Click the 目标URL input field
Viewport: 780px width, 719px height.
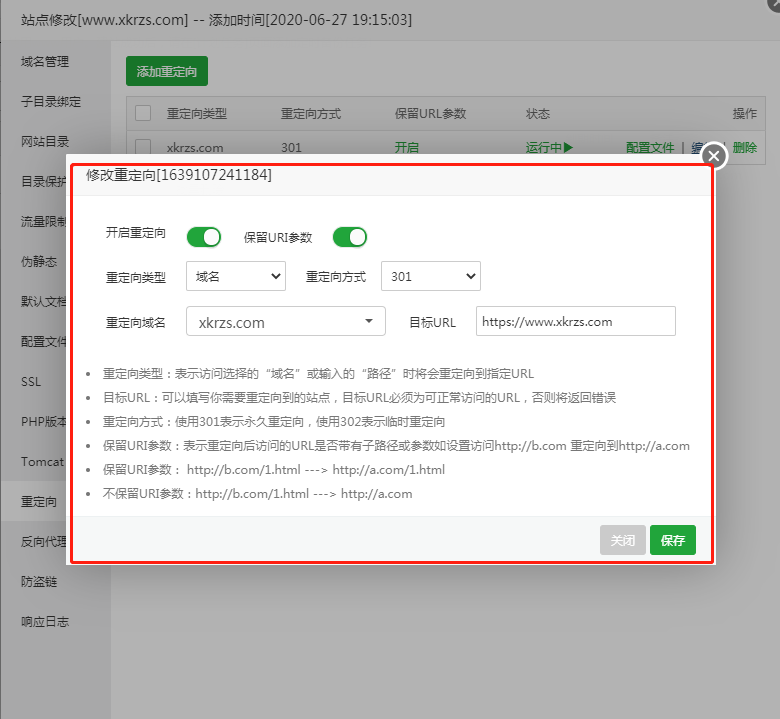[576, 321]
